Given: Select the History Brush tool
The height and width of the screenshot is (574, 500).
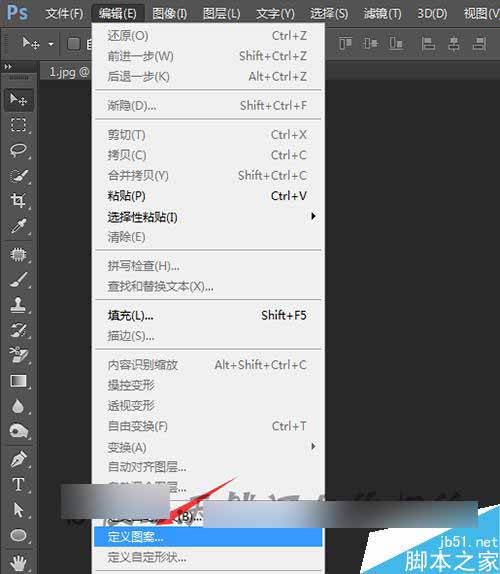Looking at the screenshot, I should 18,330.
